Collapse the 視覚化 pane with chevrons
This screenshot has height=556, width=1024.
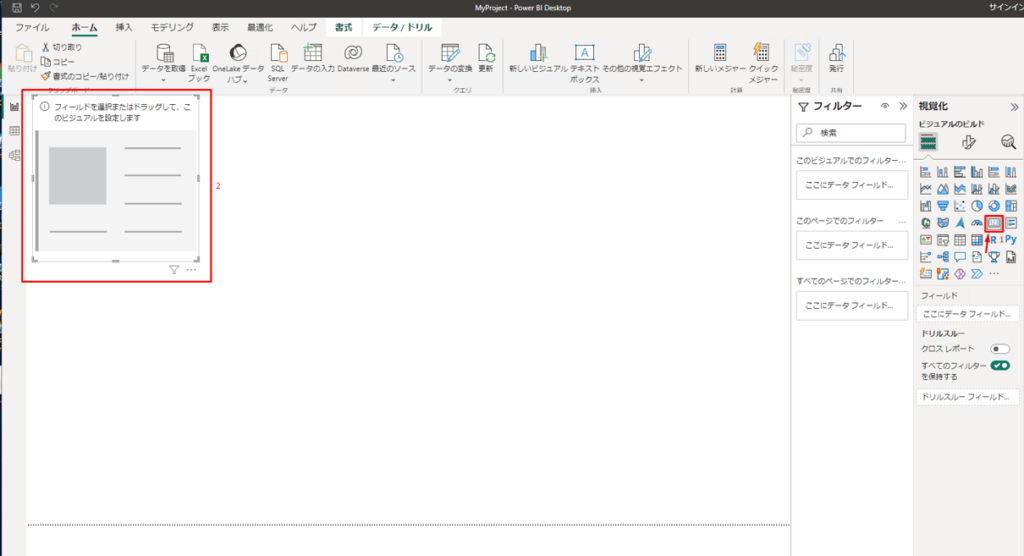coord(1014,106)
